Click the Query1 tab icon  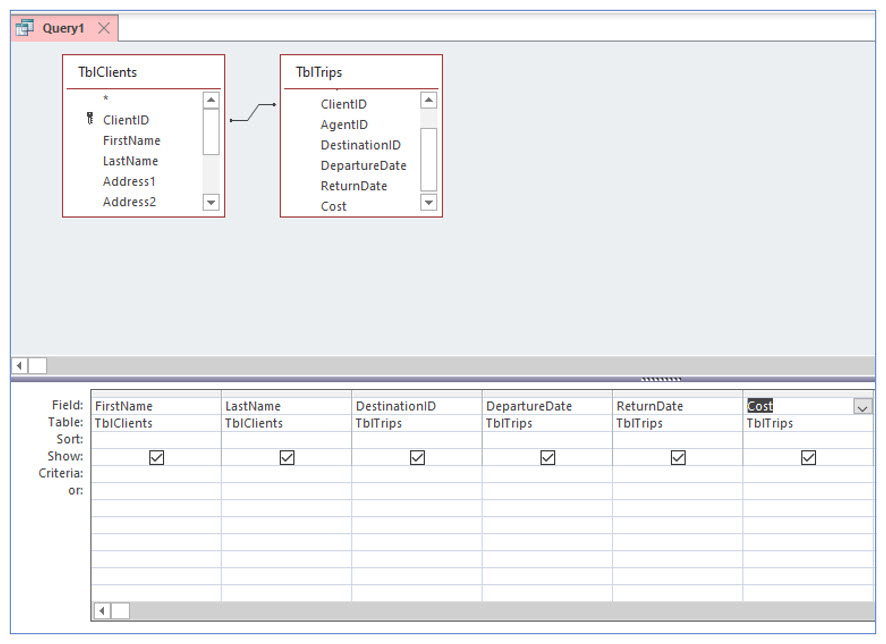tap(25, 27)
